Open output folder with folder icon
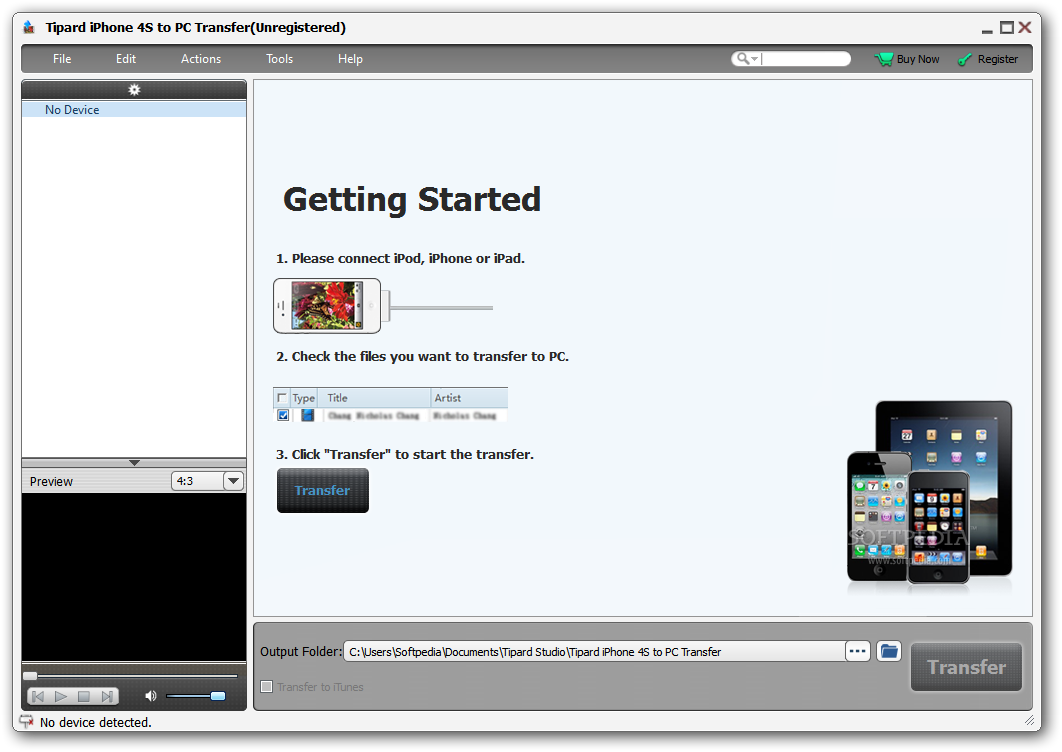 [889, 651]
